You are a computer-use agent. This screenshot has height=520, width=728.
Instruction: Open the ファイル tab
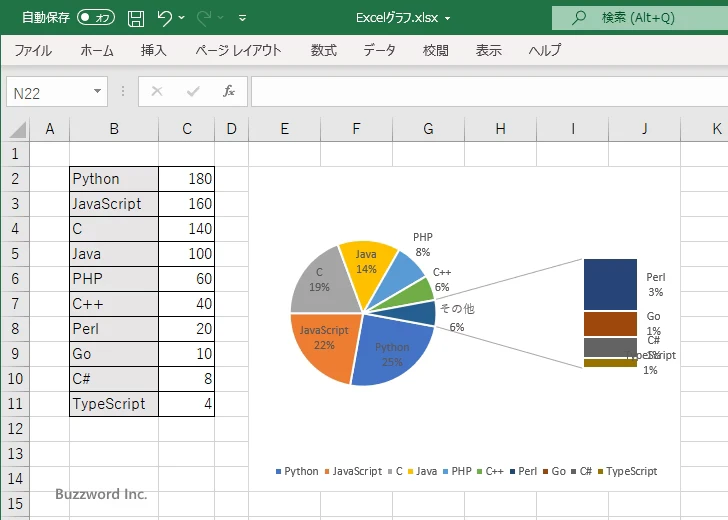(33, 50)
